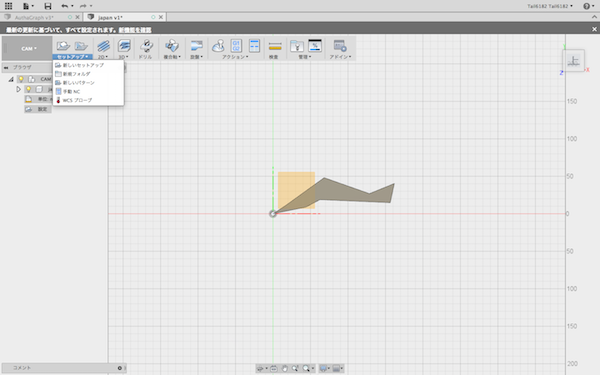The image size is (600, 375).
Task: Select 新規フォルダ from the menu
Action: pyautogui.click(x=88, y=74)
